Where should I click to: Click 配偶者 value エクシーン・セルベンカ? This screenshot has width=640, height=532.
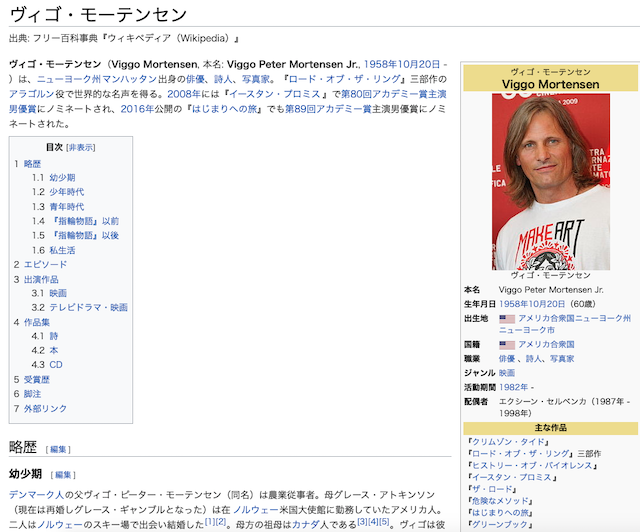[x=542, y=401]
